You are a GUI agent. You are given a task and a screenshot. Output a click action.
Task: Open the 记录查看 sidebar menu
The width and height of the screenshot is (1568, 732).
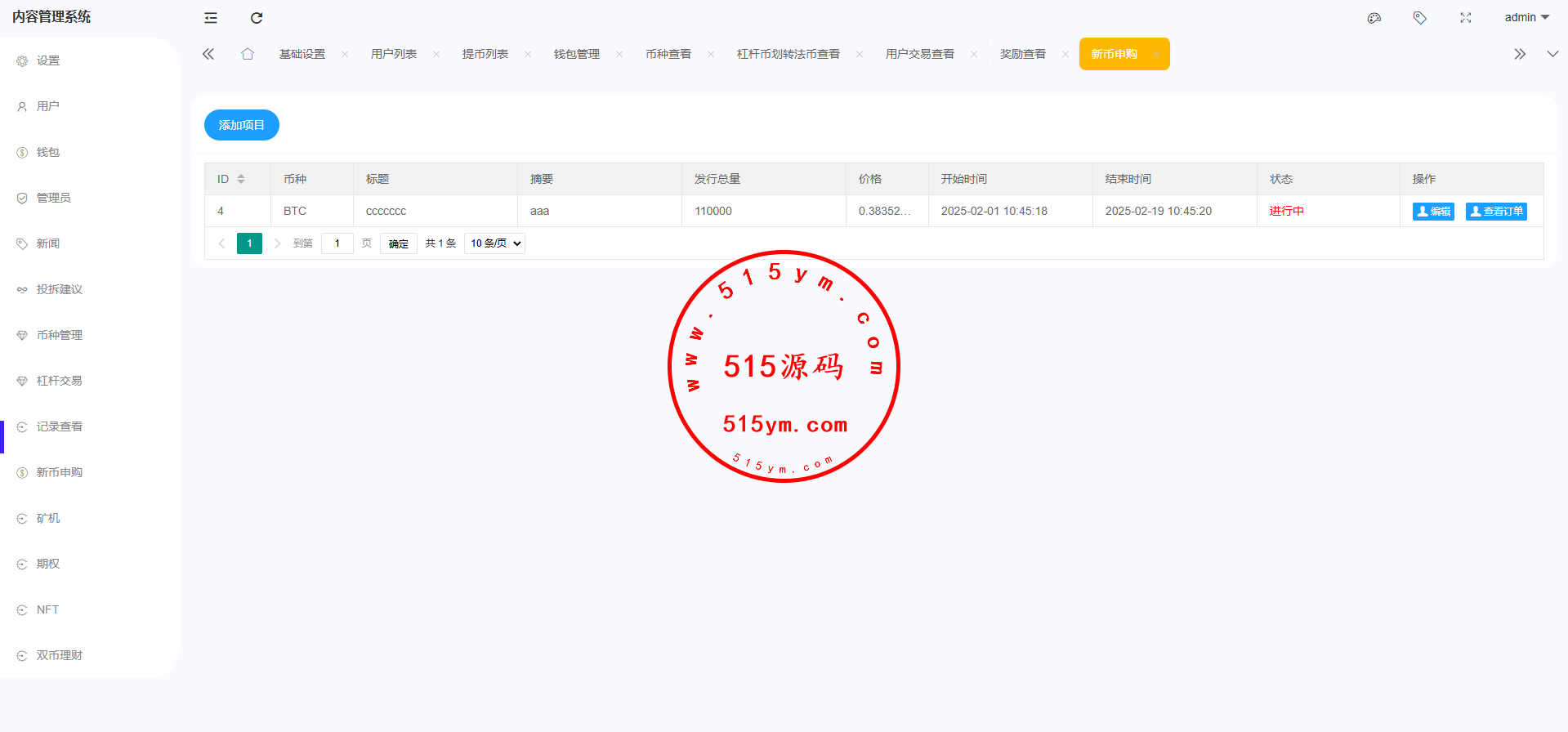point(59,426)
